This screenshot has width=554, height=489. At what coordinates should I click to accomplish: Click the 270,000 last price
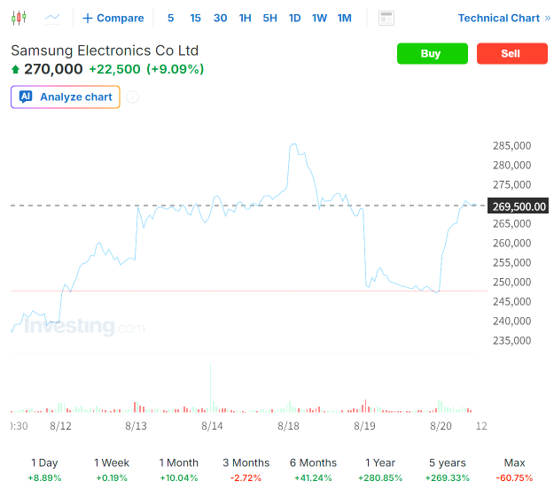click(x=53, y=69)
